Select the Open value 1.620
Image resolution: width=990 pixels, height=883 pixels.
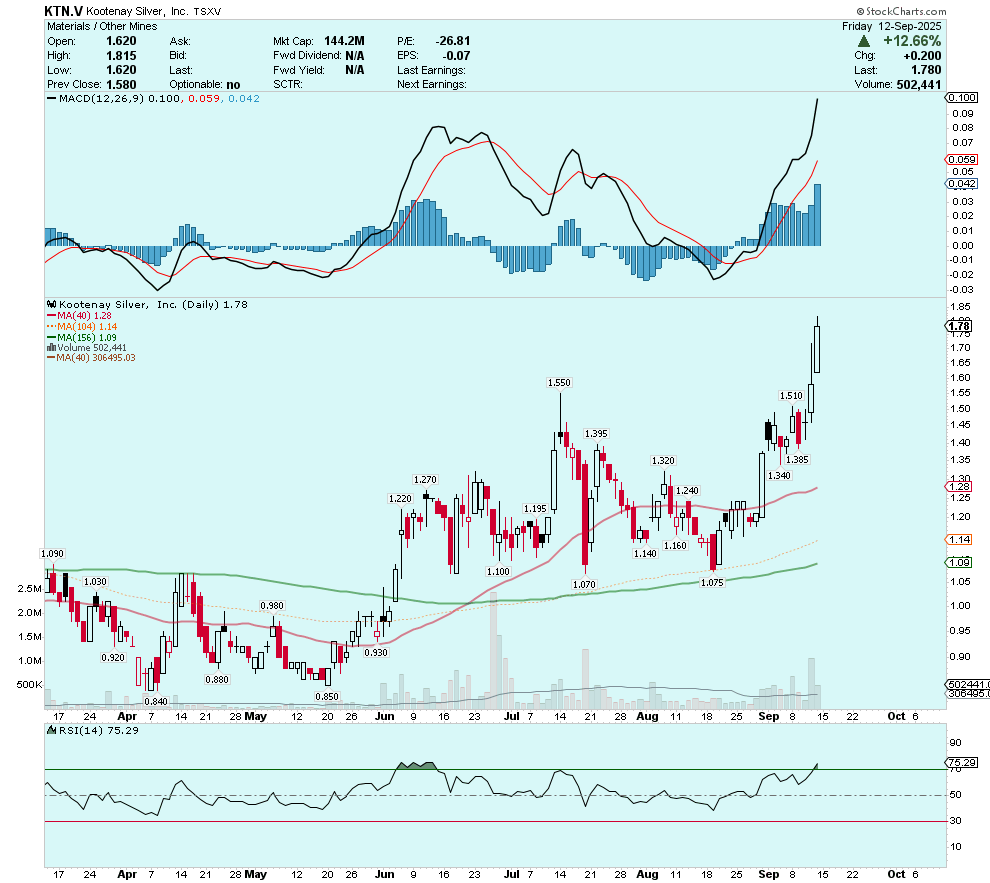(x=121, y=41)
